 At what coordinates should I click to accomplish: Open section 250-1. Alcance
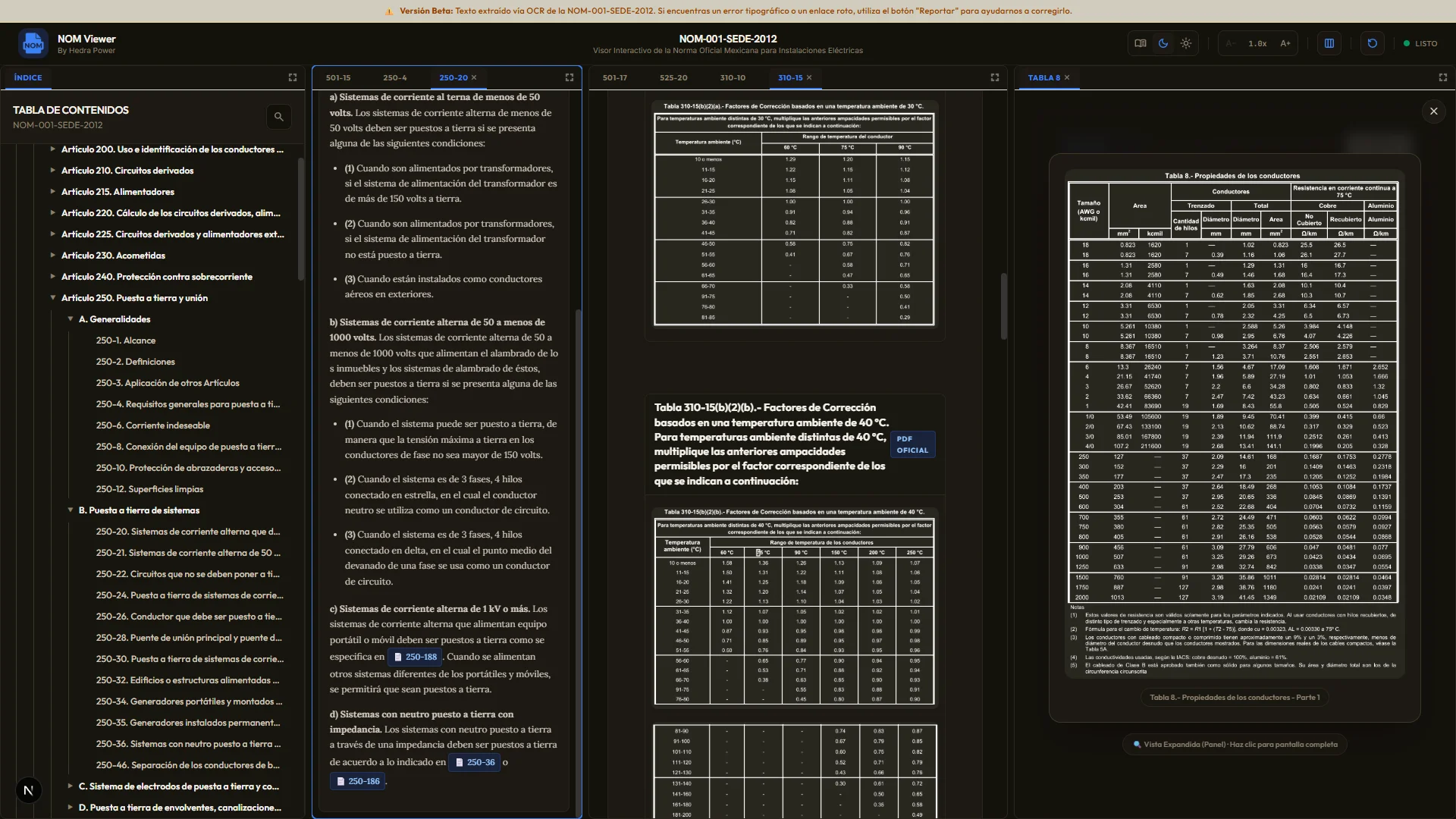click(x=126, y=340)
